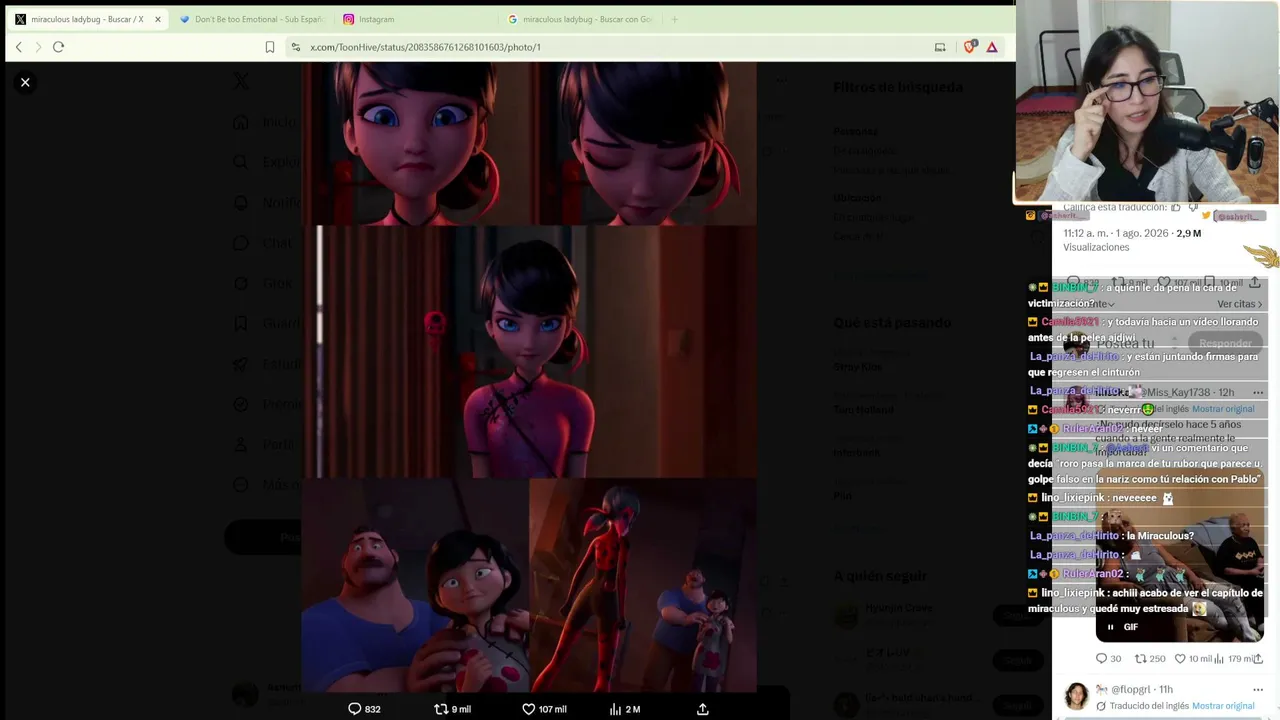
Task: Repost the photo showing 9 mil reposts
Action: 452,709
